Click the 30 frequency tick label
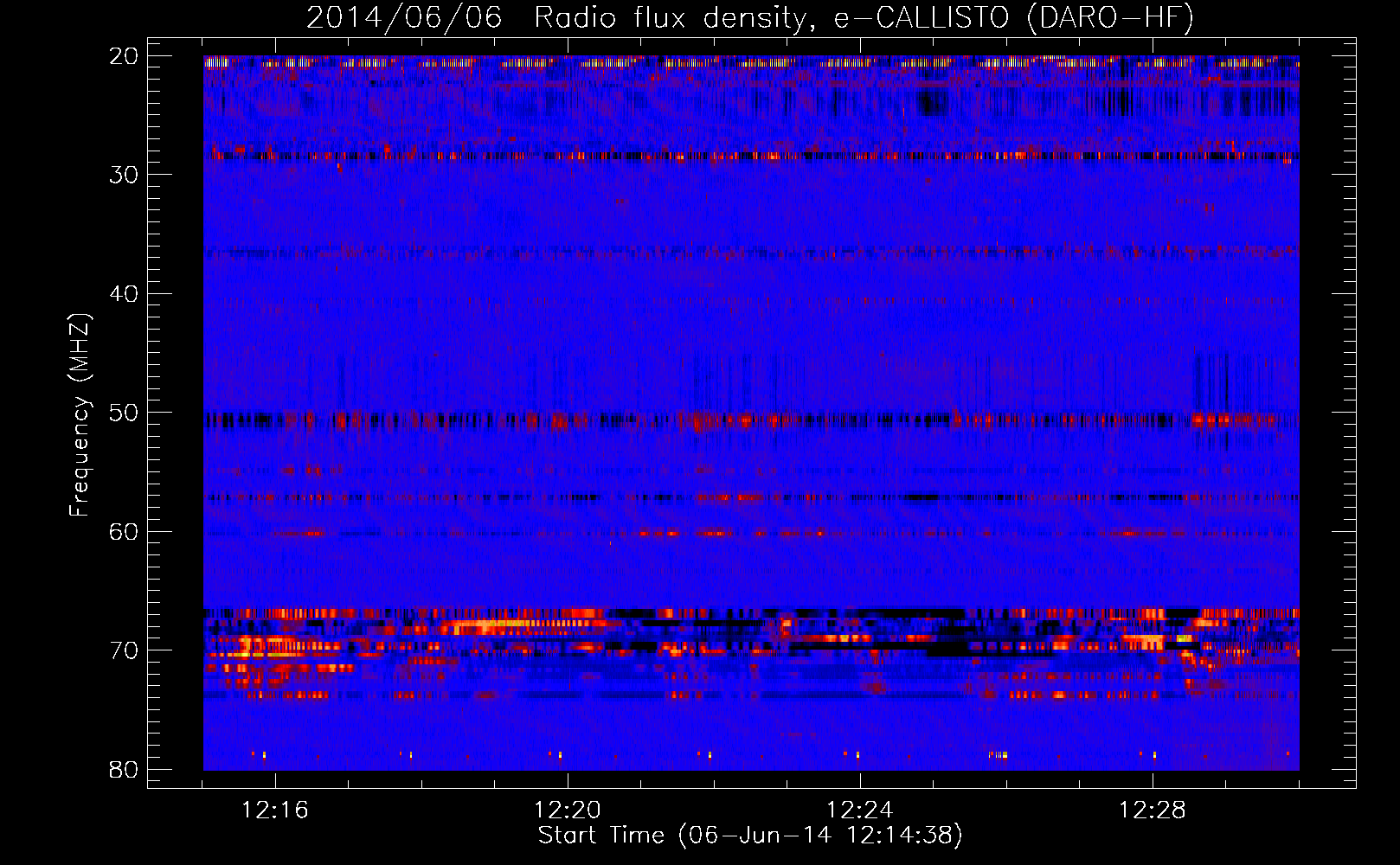The image size is (1400, 865). click(x=124, y=175)
